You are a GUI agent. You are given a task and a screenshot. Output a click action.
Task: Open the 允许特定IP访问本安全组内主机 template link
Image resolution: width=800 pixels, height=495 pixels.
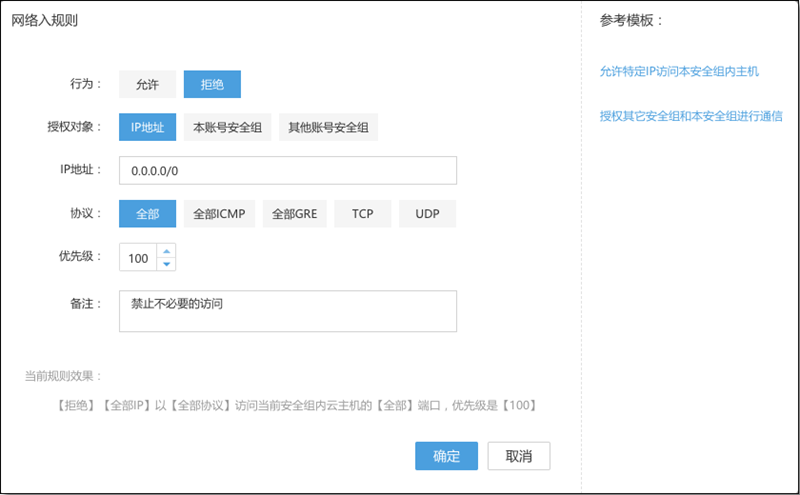pyautogui.click(x=679, y=72)
